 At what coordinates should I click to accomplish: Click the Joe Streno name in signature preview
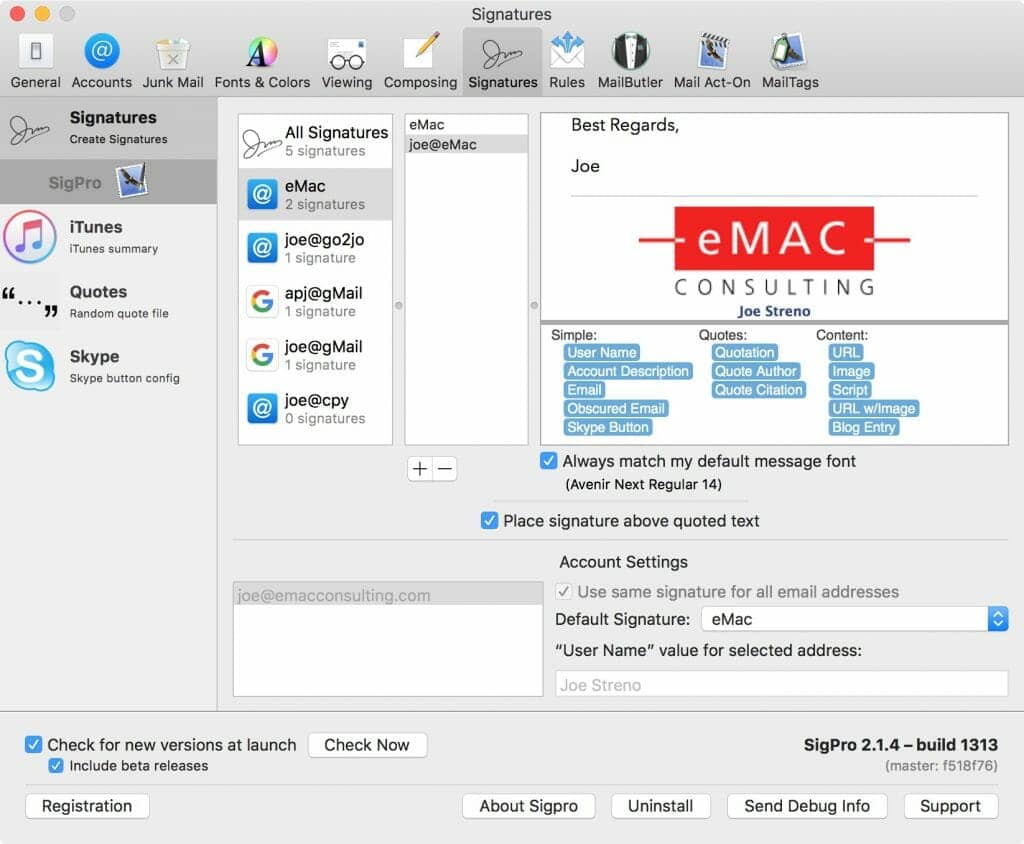[x=774, y=312]
